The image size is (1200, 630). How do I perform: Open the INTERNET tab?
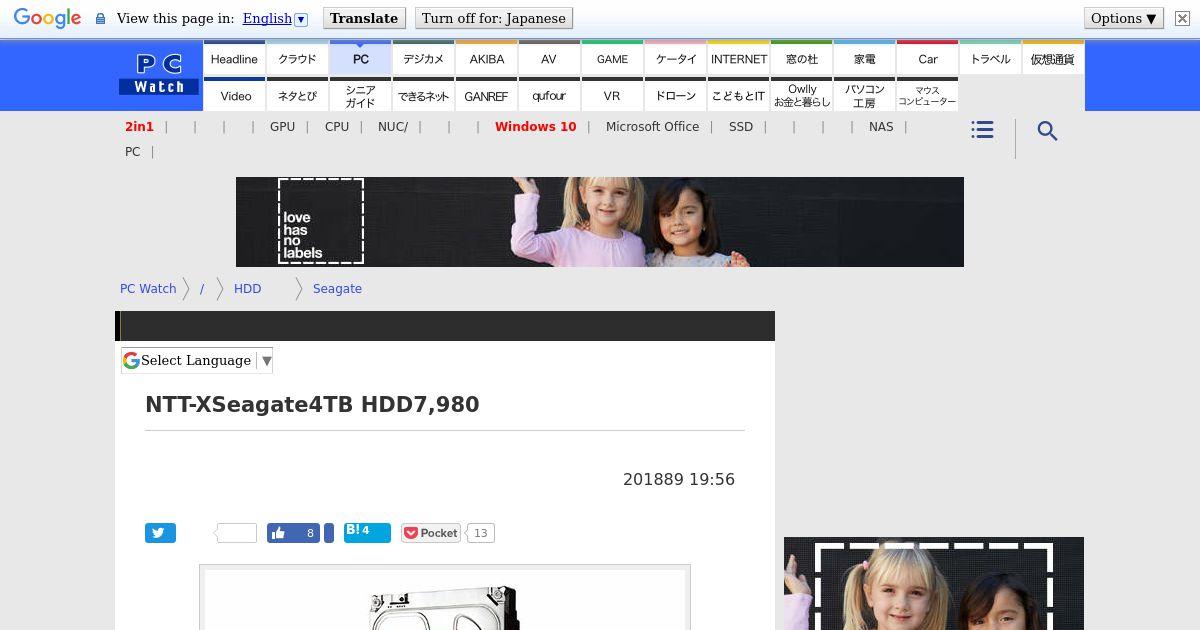point(738,58)
